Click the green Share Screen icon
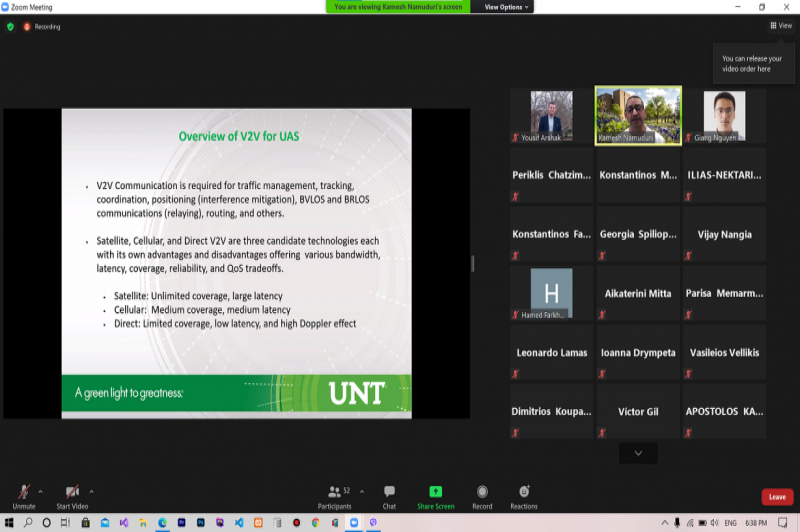The image size is (800, 532). click(x=436, y=492)
